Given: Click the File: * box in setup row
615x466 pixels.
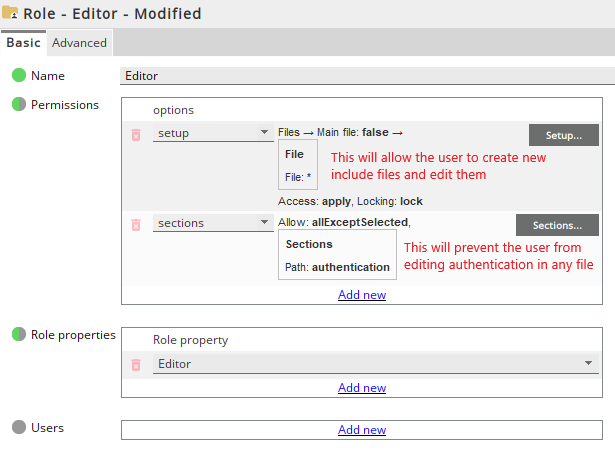Looking at the screenshot, I should pyautogui.click(x=298, y=165).
